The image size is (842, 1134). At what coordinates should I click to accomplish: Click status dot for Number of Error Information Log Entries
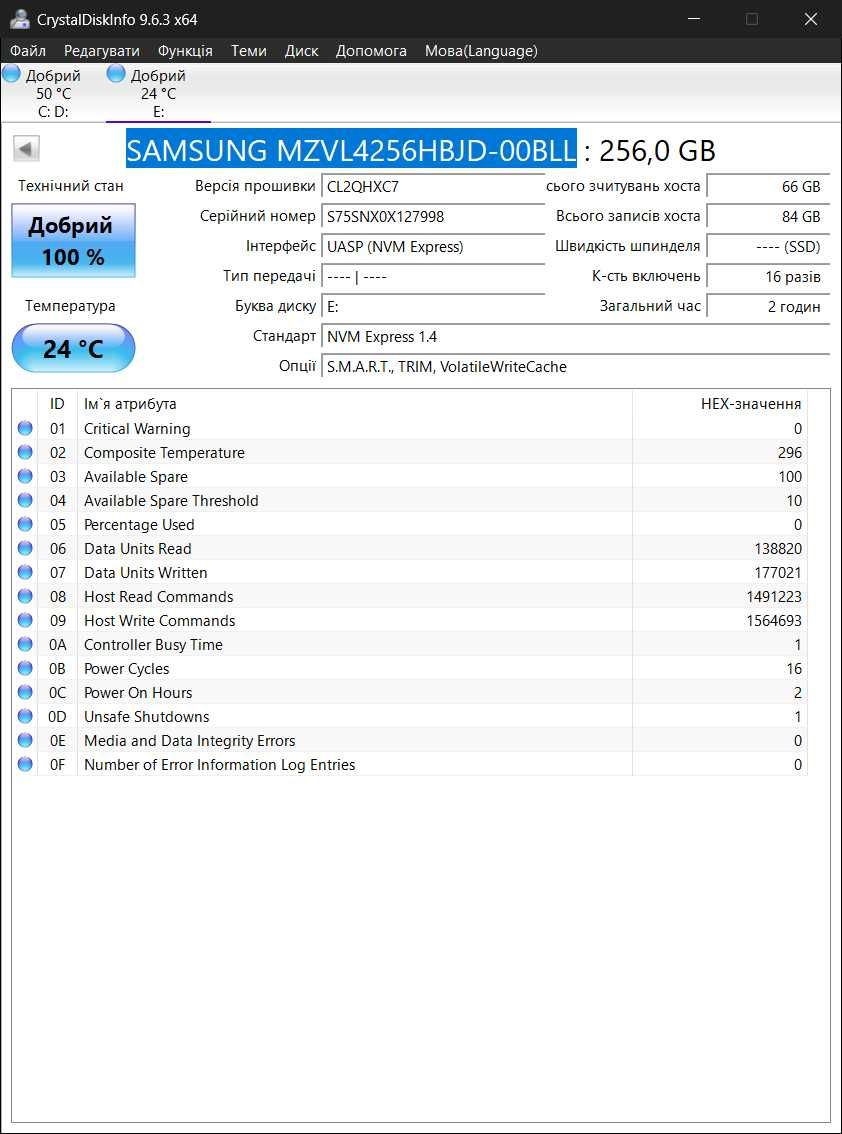(25, 764)
